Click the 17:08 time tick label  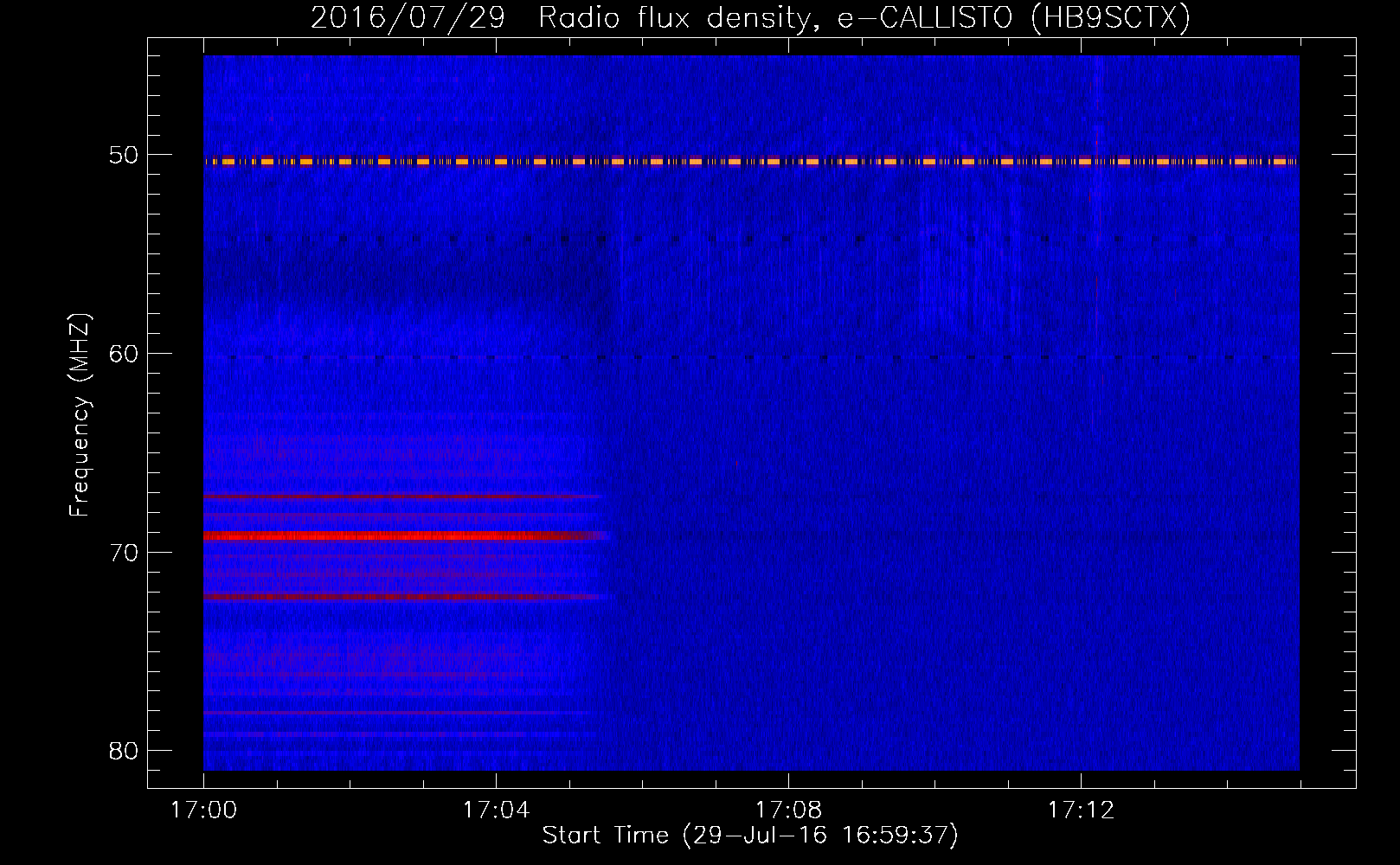[x=788, y=811]
